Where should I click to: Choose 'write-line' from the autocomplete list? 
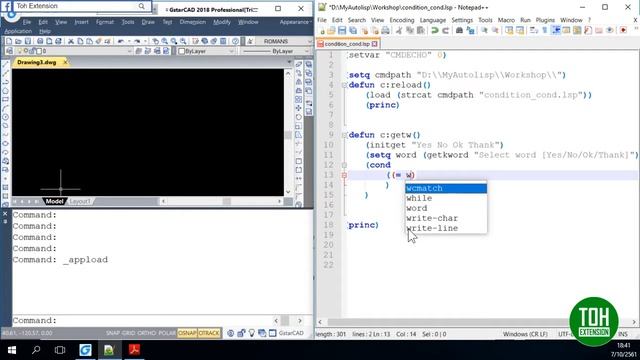(x=446, y=228)
